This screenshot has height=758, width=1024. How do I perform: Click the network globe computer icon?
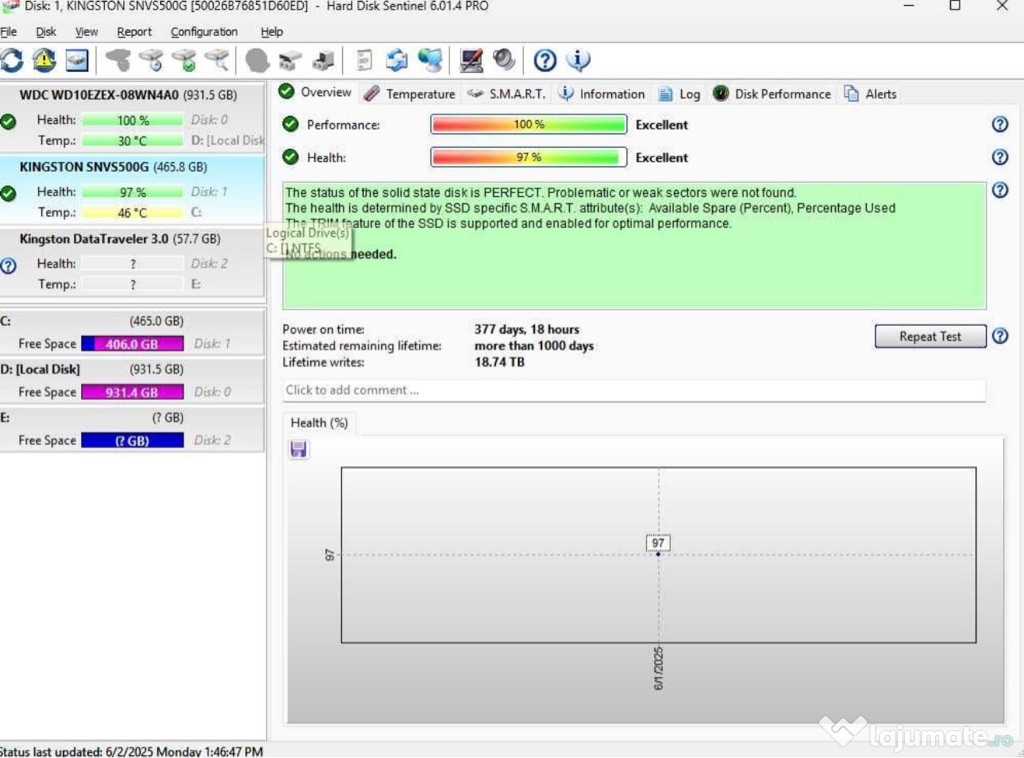point(430,61)
